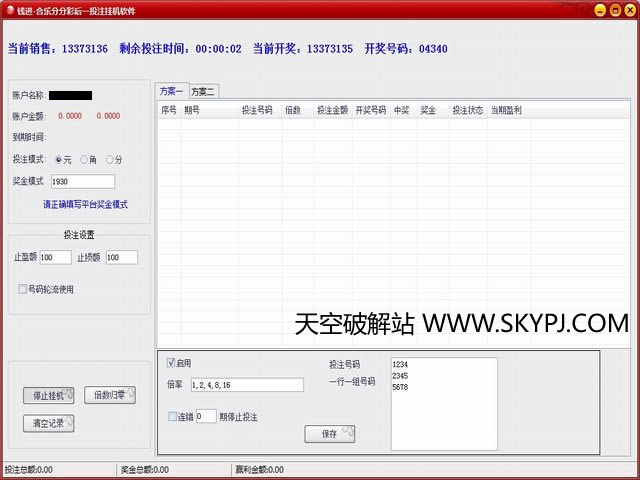Screen dimensions: 640x480
Task: Save settings with the 保存 button
Action: 329,433
